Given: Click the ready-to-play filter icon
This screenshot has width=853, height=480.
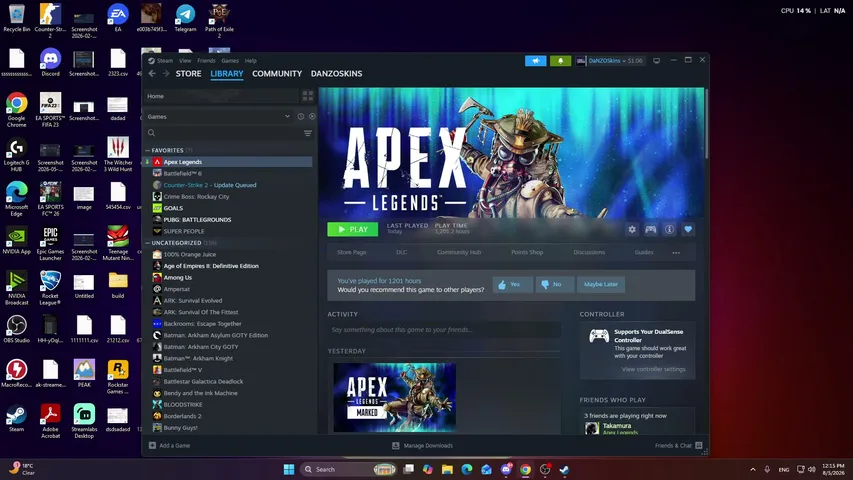Looking at the screenshot, I should tap(312, 116).
